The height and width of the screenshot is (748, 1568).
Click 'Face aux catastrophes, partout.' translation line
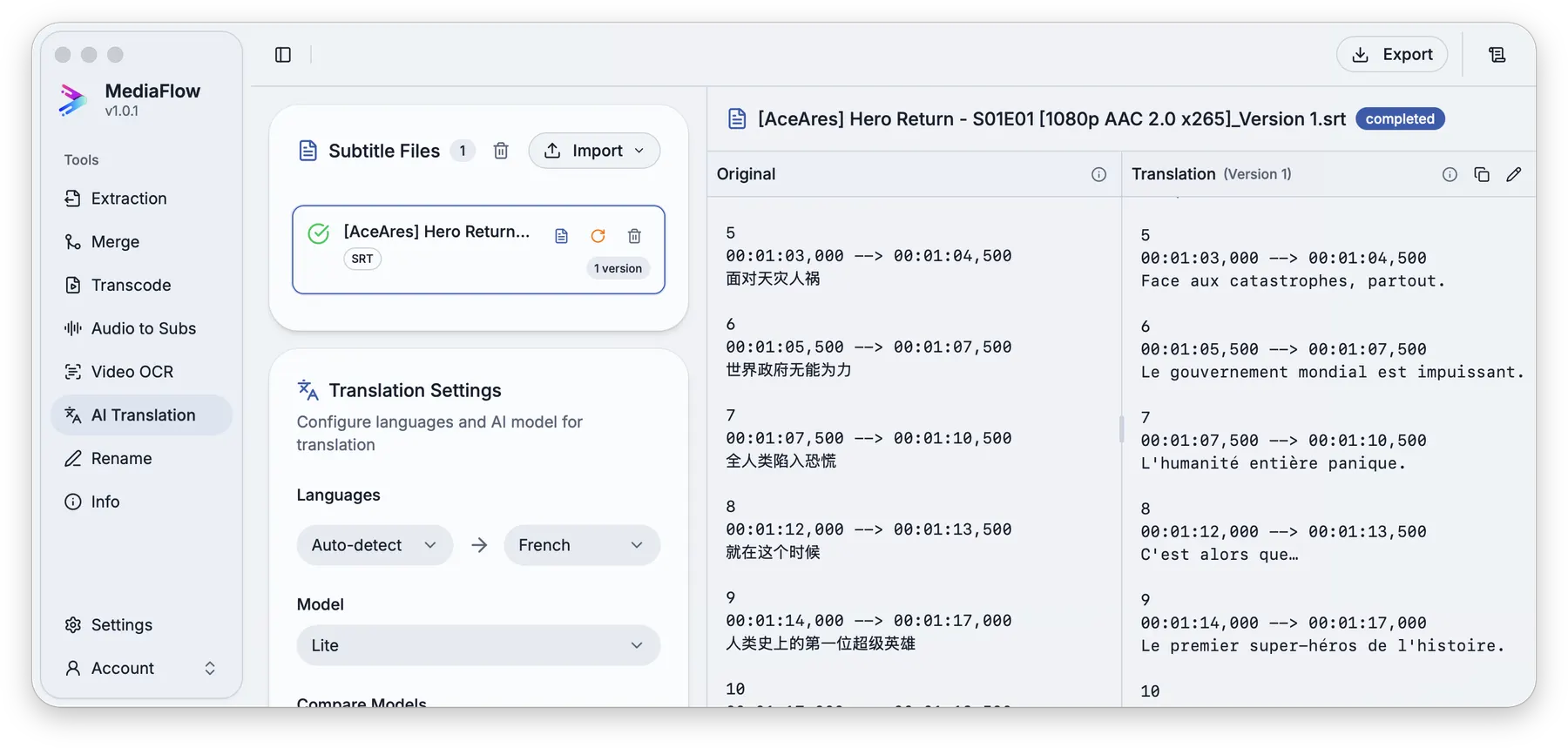pos(1293,281)
